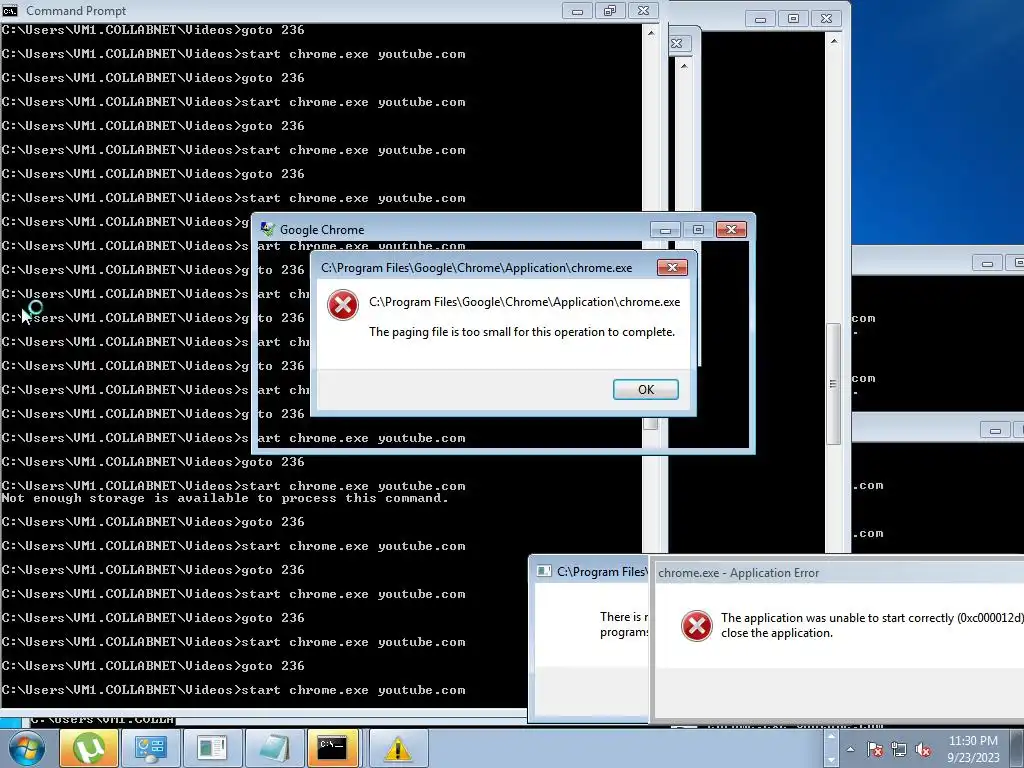Click 'The paging file is too small' message text
This screenshot has height=768, width=1024.
[522, 332]
